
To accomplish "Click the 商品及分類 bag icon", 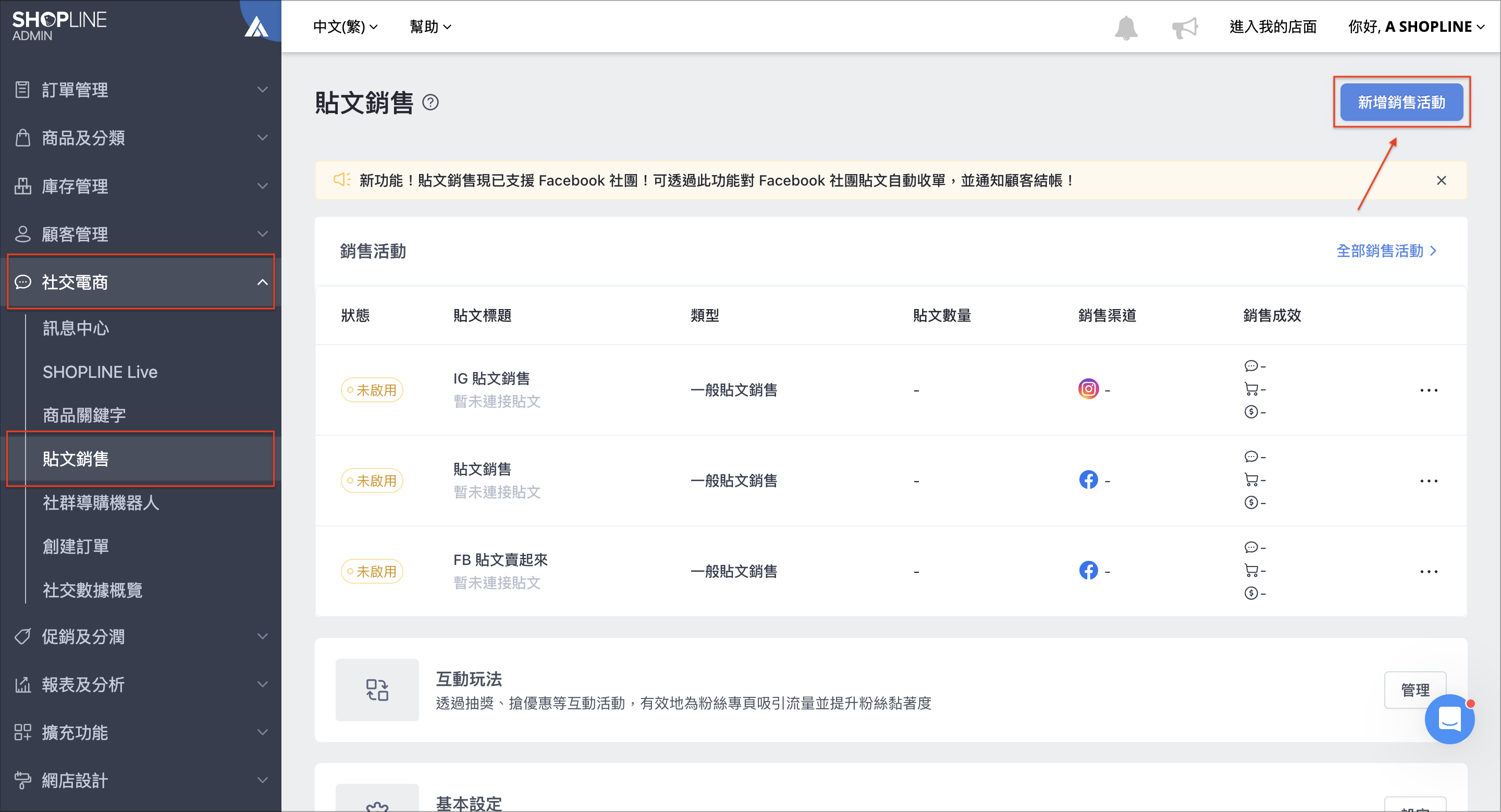I will point(22,138).
